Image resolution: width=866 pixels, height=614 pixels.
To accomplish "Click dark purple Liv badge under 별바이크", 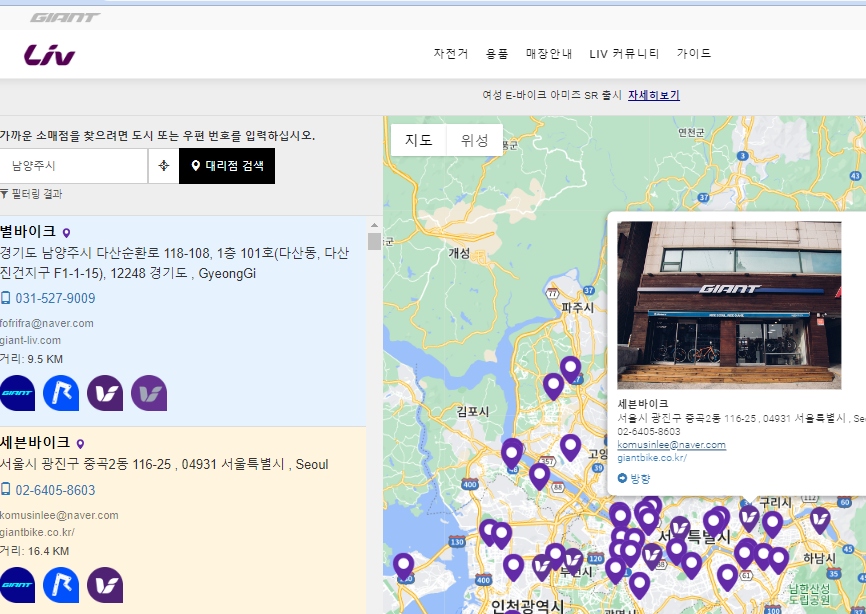I will pyautogui.click(x=105, y=393).
